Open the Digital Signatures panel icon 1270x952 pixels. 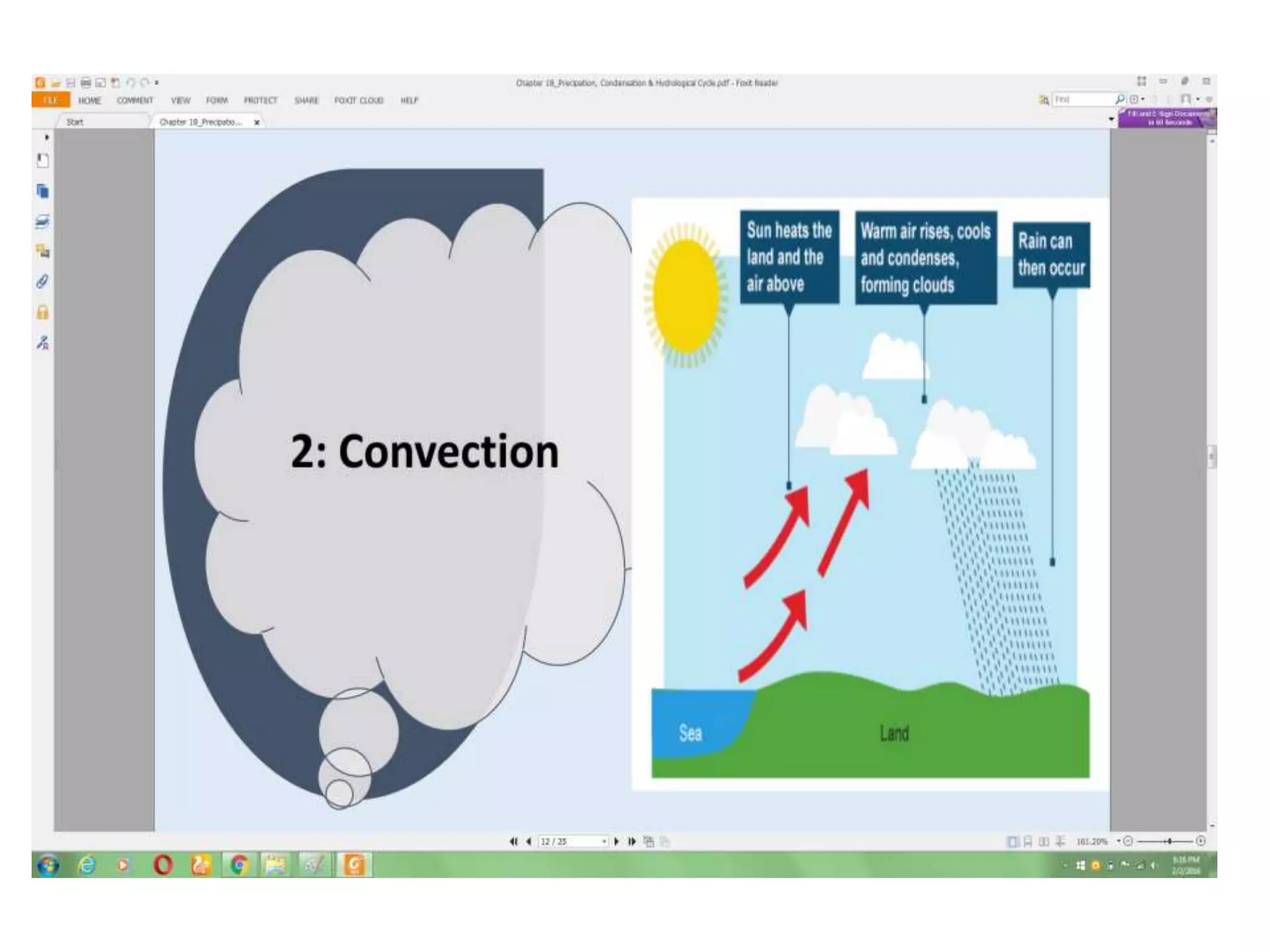[x=42, y=343]
